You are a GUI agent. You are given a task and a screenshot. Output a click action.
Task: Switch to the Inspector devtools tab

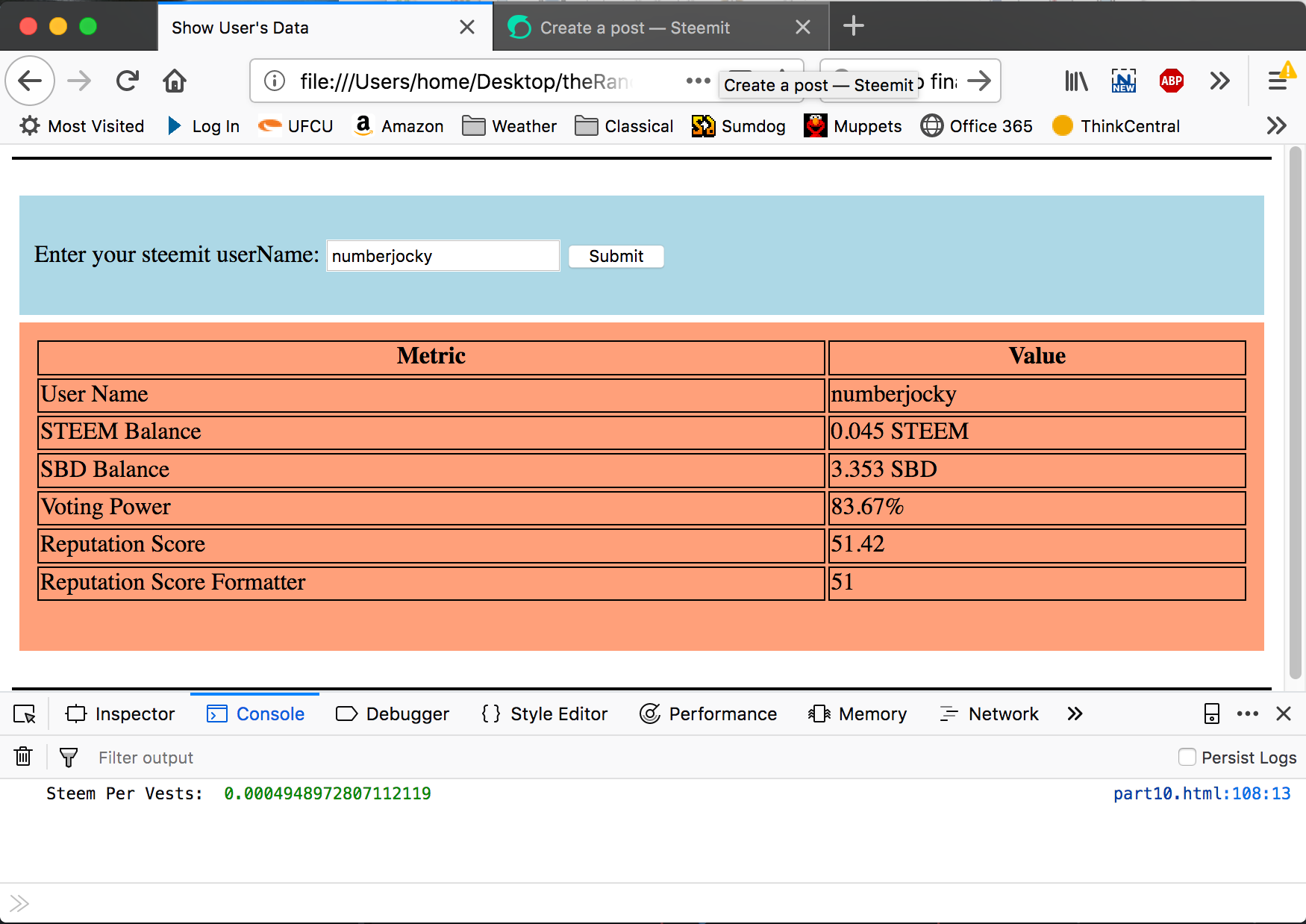[x=121, y=714]
